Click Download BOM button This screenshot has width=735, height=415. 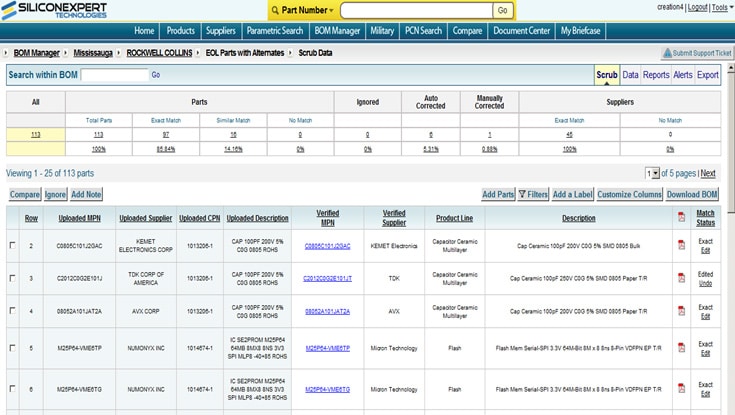(692, 194)
